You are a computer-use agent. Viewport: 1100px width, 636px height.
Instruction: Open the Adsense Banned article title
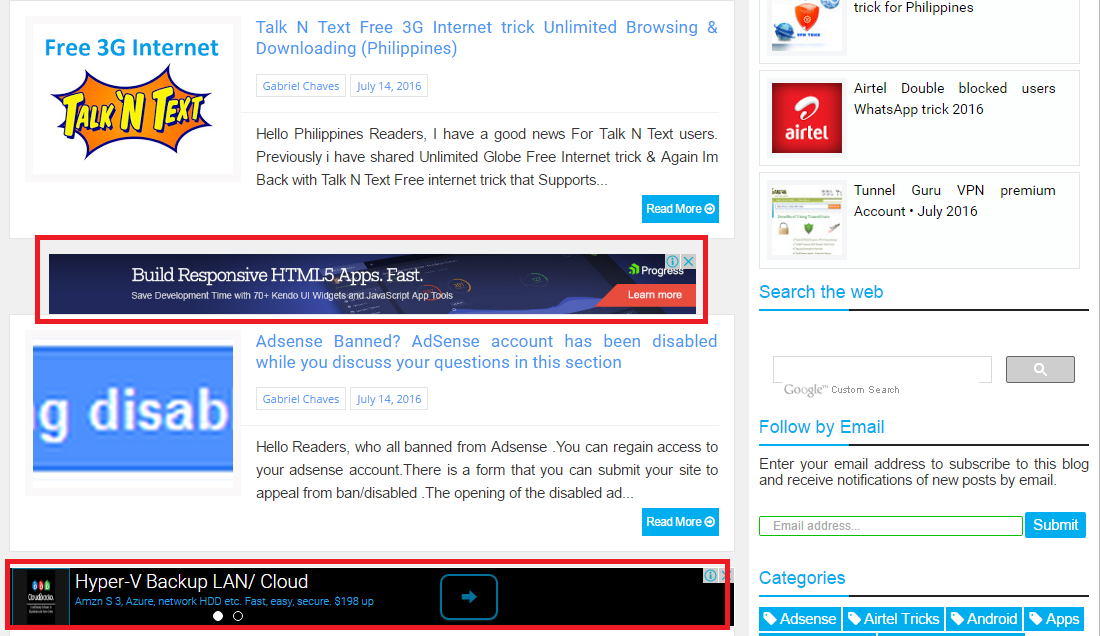(x=486, y=352)
